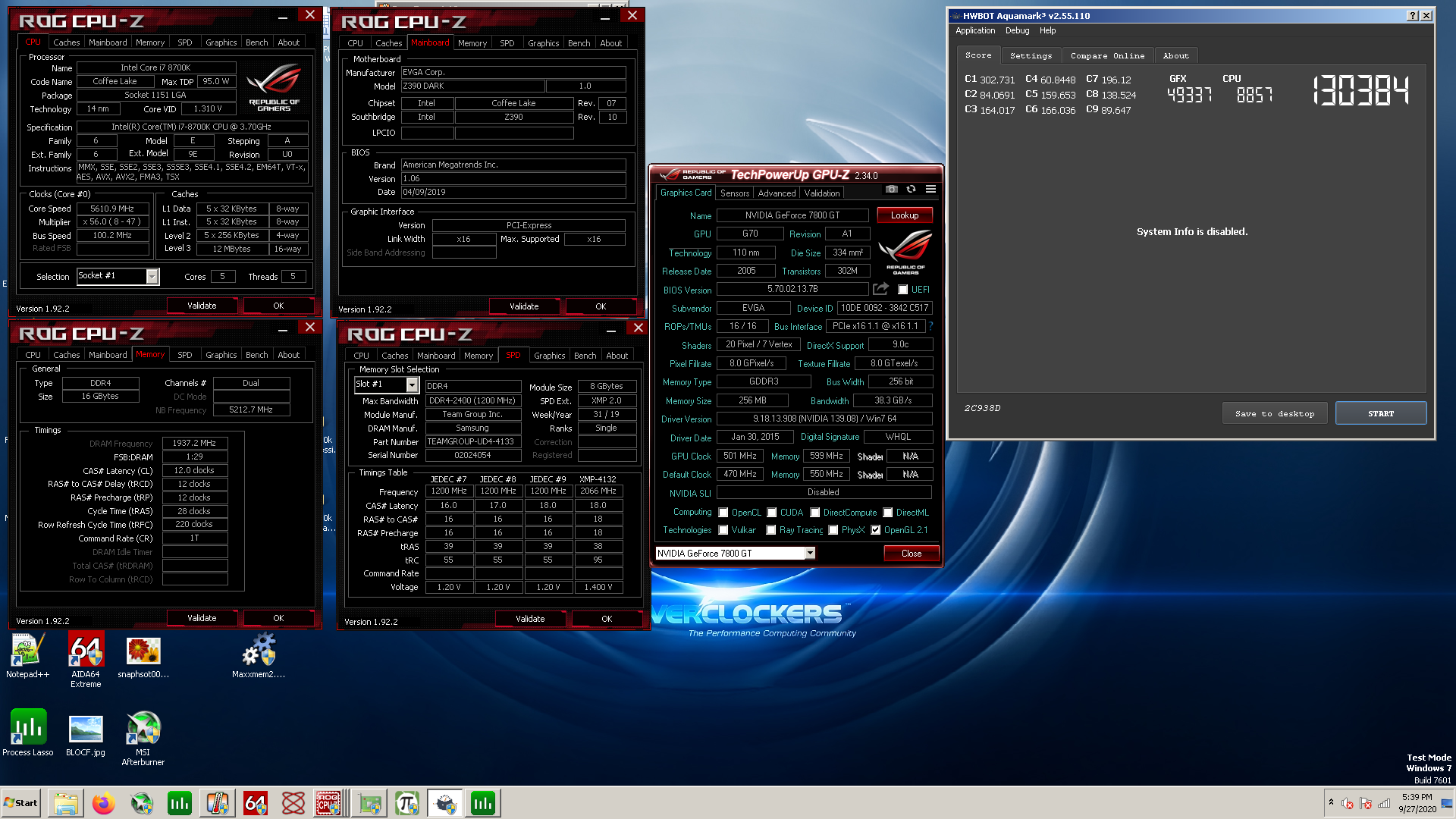Open Notepad++ desktop shortcut
The height and width of the screenshot is (819, 1456).
point(27,656)
